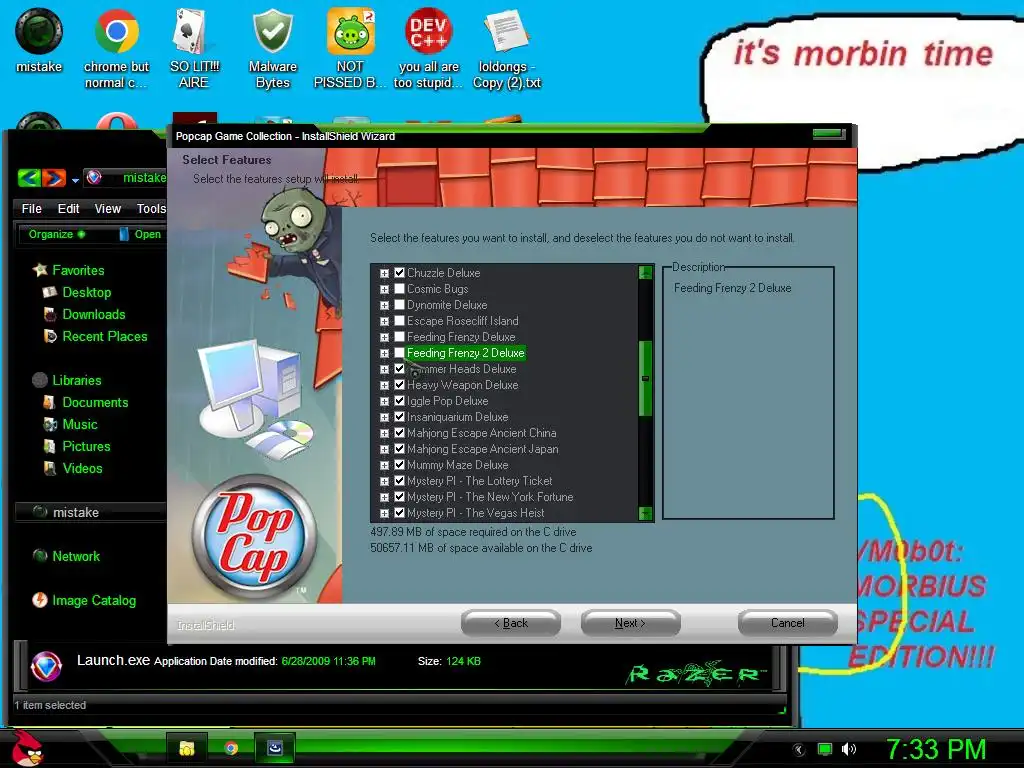Open the file explorer taskbar icon
Viewport: 1024px width, 768px height.
(187, 748)
